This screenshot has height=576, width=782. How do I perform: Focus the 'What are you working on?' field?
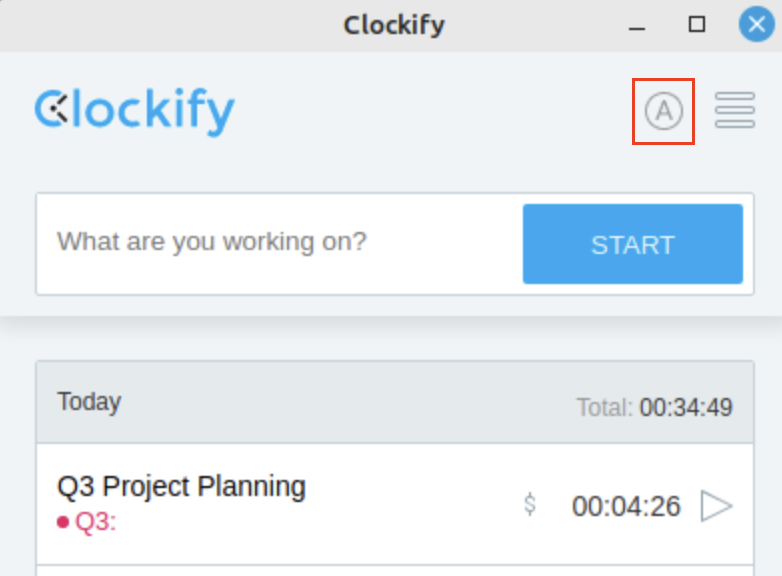279,243
